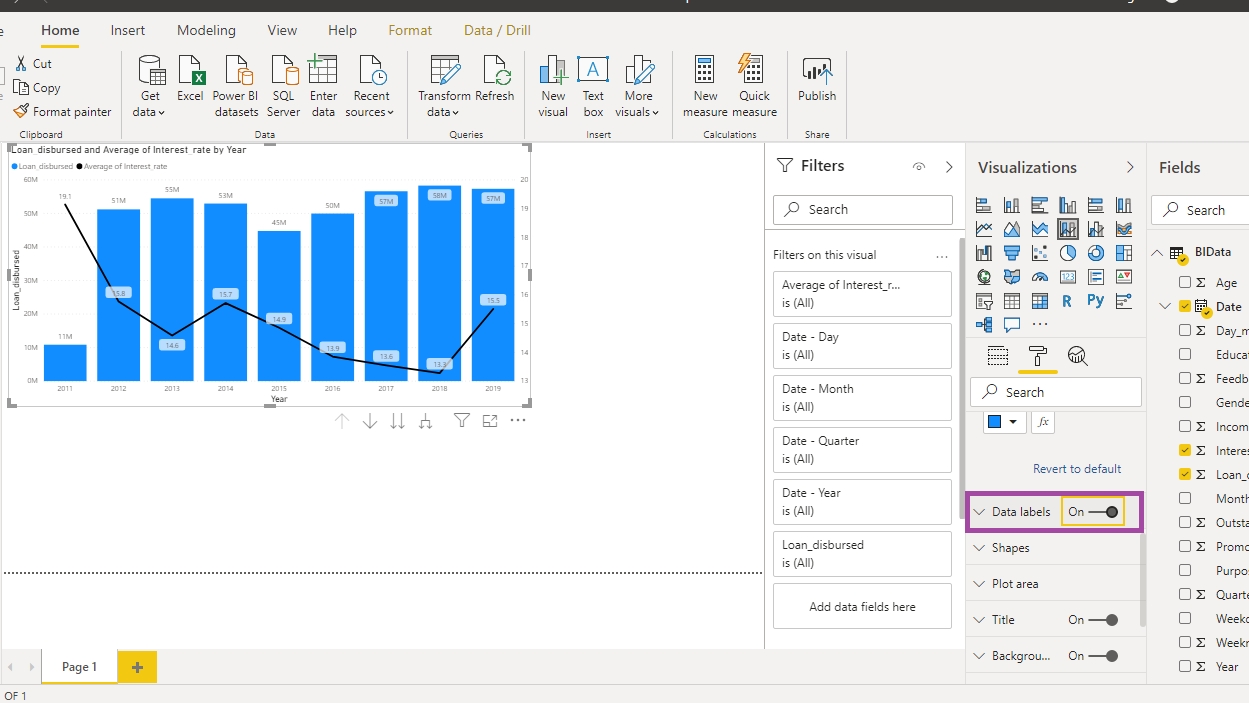This screenshot has height=703, width=1249.
Task: Open the data color dropdown
Action: (x=1003, y=422)
